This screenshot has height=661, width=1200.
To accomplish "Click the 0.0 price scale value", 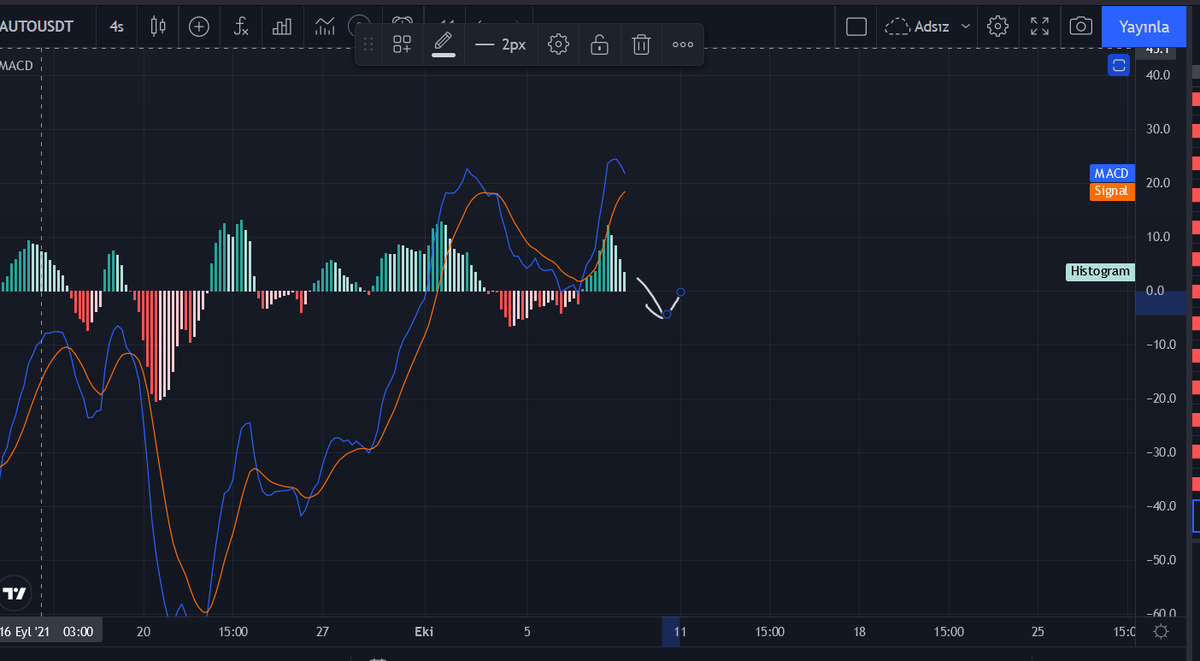I will (1155, 291).
